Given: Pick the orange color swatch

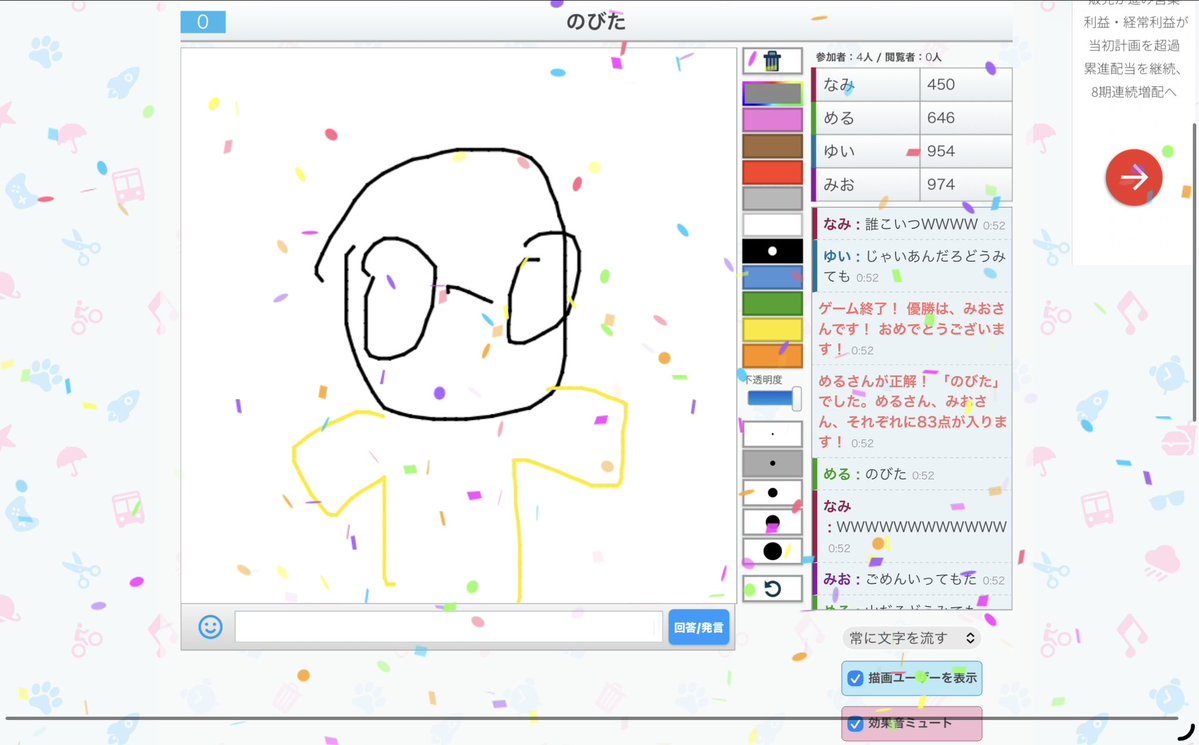Looking at the screenshot, I should coord(772,356).
